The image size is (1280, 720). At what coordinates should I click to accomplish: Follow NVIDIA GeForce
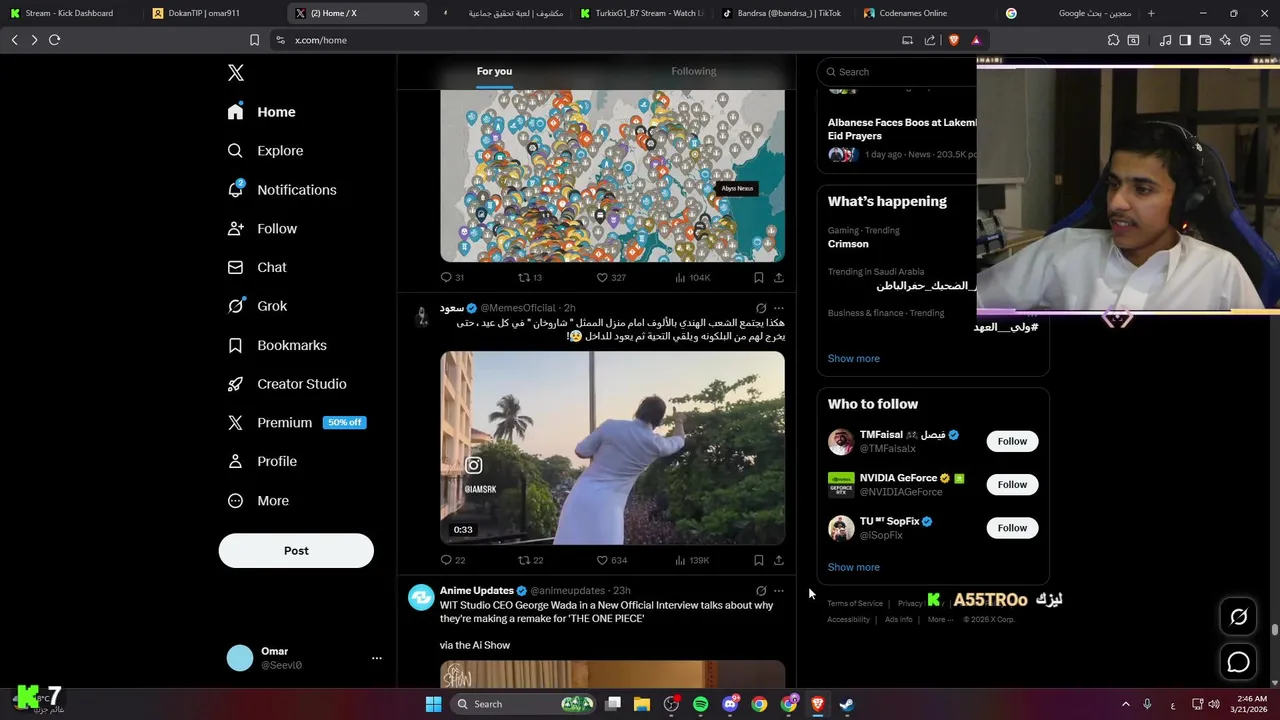pos(1012,485)
